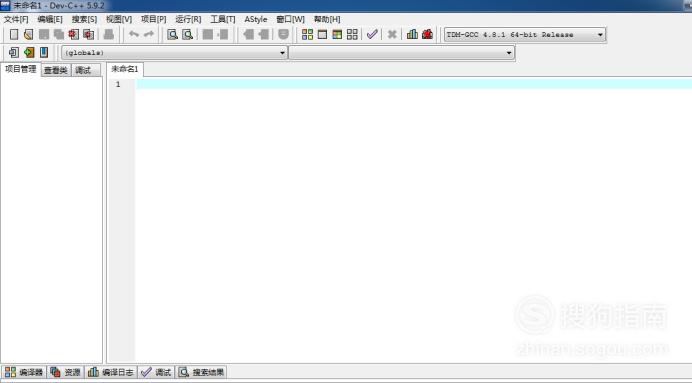This screenshot has height=383, width=692.
Task: Open the Replace search icon
Action: (188, 34)
